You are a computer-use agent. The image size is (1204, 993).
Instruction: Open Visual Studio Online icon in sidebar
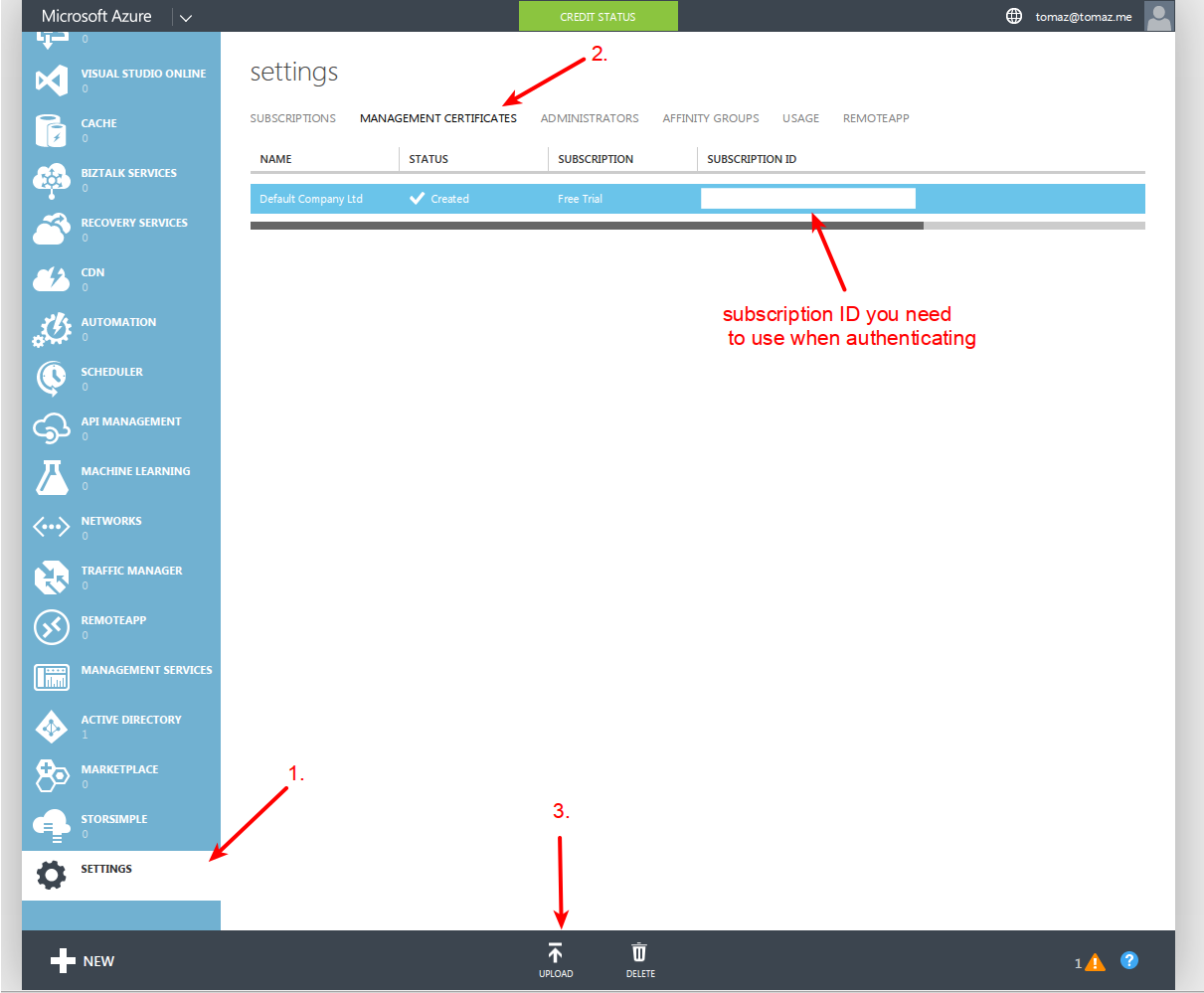pos(52,81)
